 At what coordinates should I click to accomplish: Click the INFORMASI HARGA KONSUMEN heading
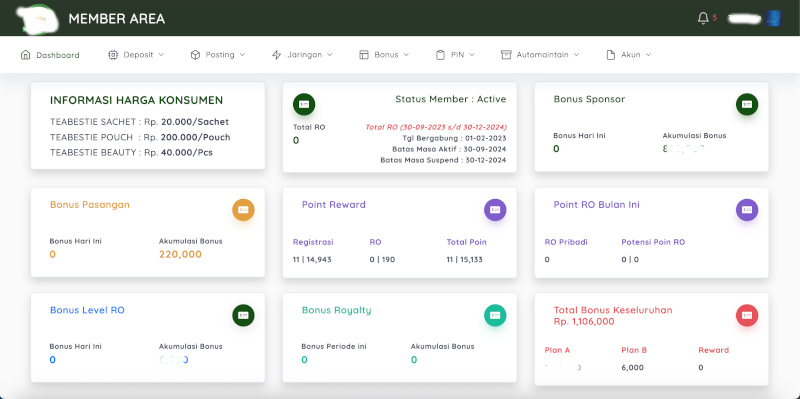tap(137, 101)
